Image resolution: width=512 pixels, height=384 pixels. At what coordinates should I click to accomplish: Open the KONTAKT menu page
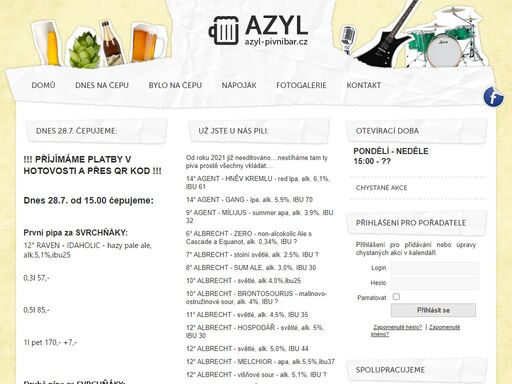pyautogui.click(x=364, y=85)
